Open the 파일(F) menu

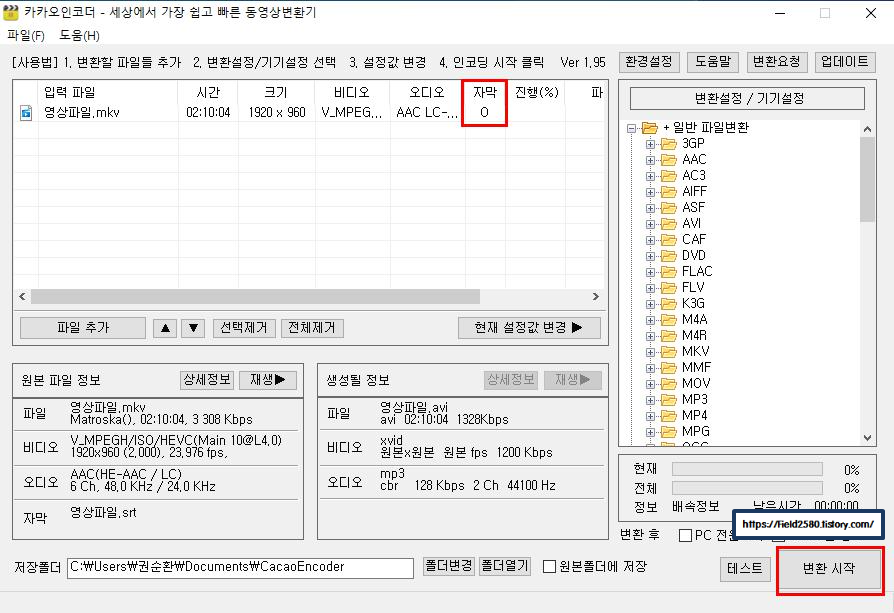tap(26, 35)
